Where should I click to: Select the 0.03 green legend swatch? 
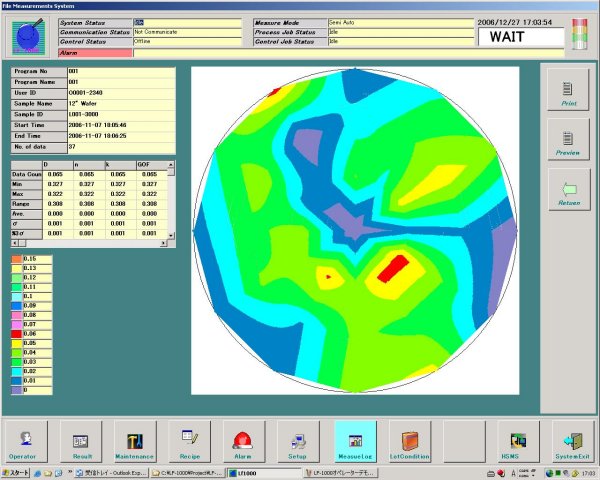click(17, 362)
